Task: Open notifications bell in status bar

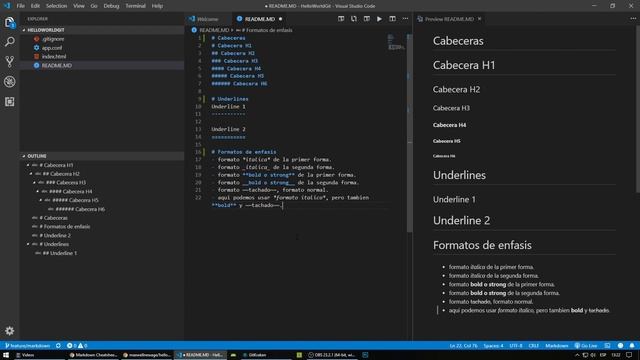Action: 632,346
